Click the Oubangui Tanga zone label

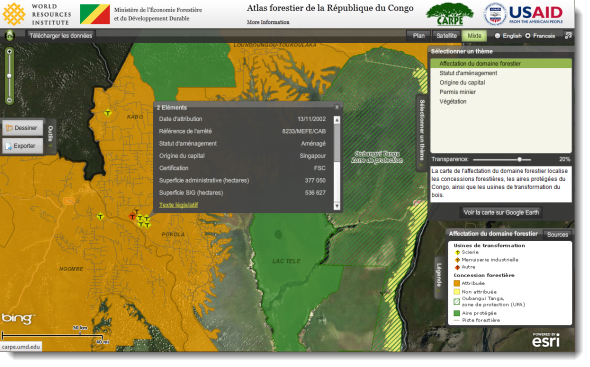377,157
